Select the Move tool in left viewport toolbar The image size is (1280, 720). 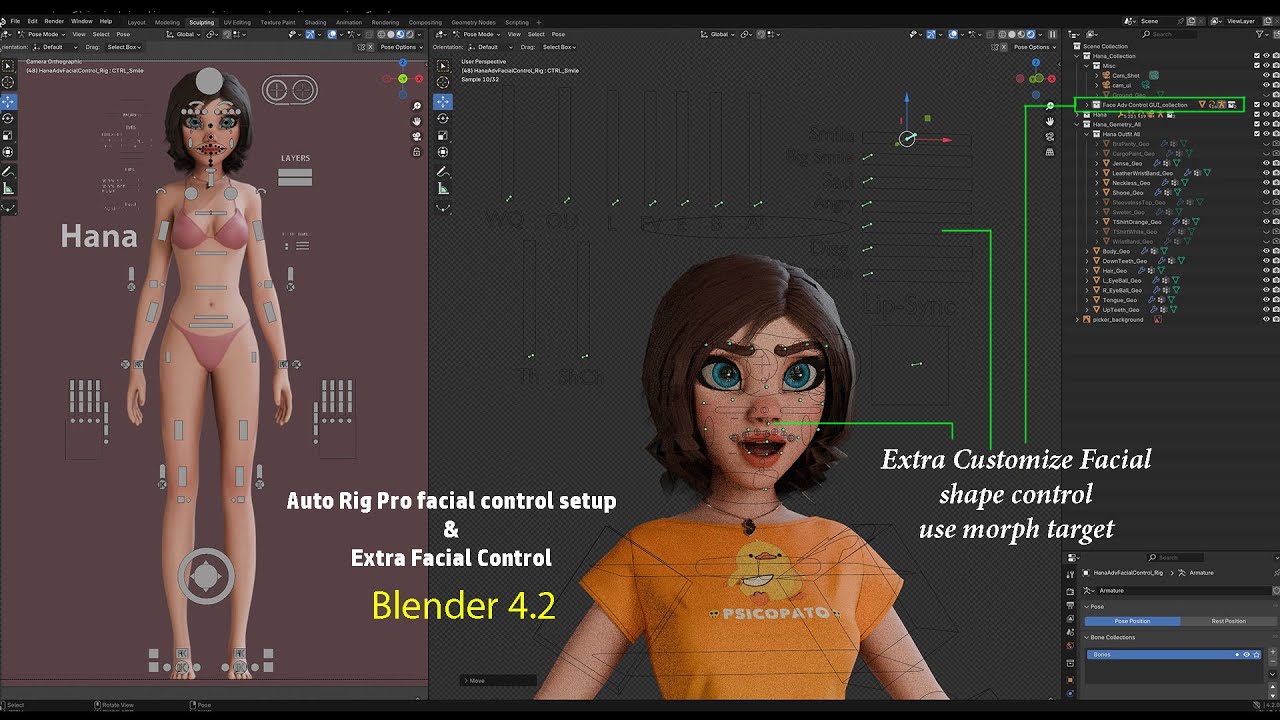(x=8, y=101)
